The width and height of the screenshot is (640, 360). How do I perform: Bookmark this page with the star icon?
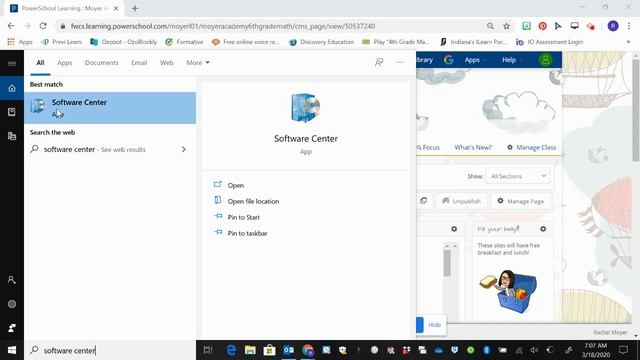[x=506, y=26]
